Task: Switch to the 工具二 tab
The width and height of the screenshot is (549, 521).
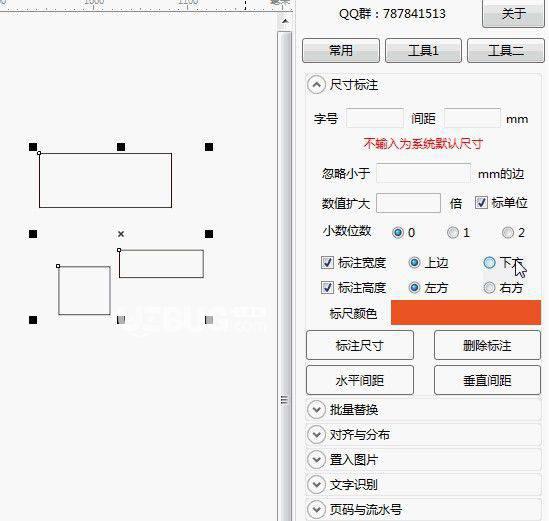Action: (506, 51)
